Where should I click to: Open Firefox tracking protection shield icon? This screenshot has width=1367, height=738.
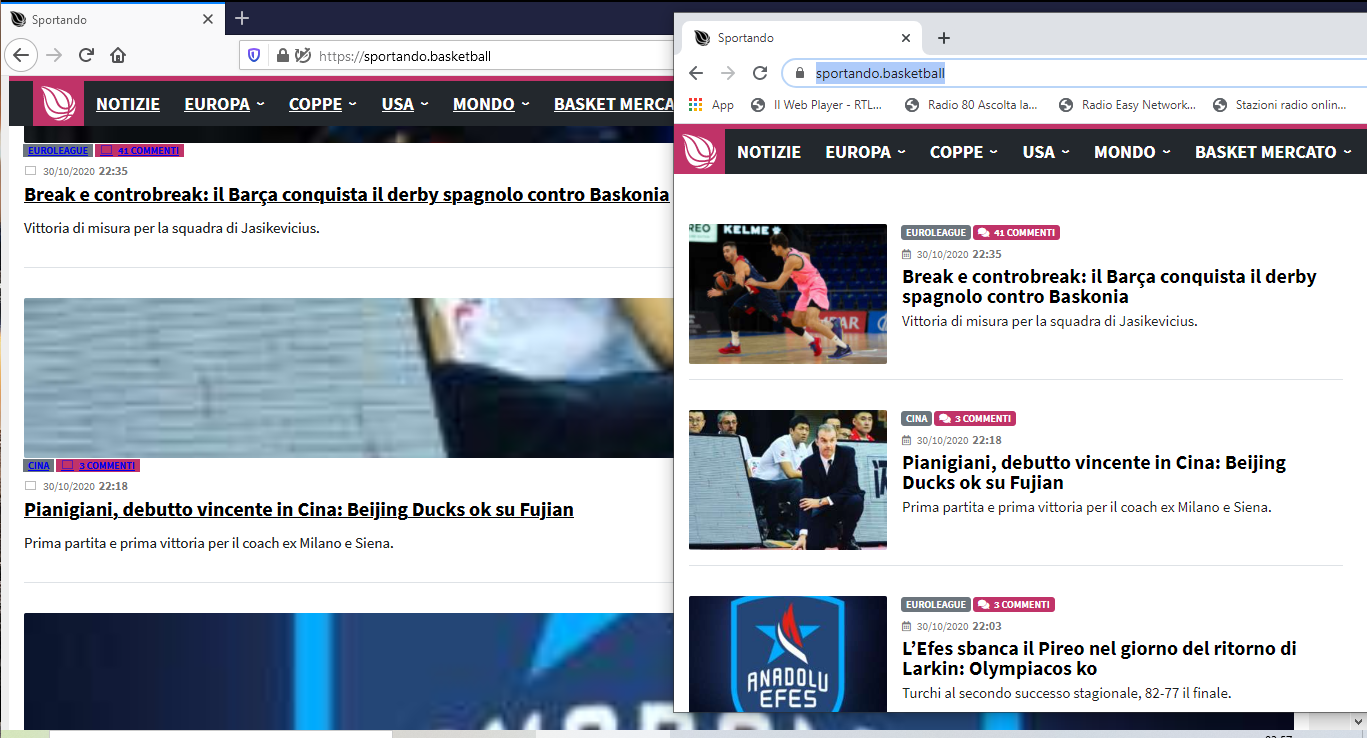pos(254,56)
